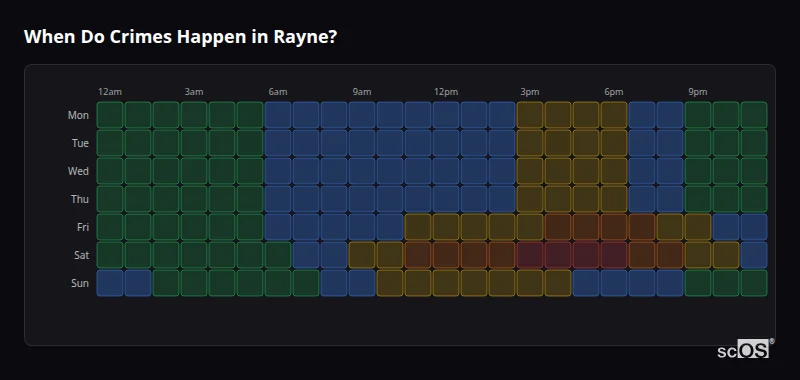Select the Sunday 12am heatmap cell
Viewport: 800px width, 380px height.
110,283
